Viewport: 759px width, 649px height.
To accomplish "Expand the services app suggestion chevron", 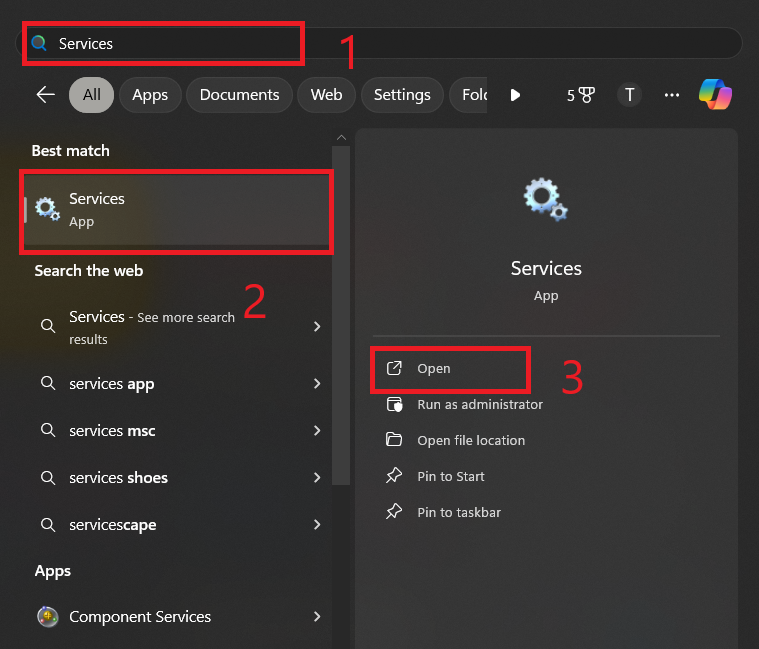I will (x=317, y=384).
